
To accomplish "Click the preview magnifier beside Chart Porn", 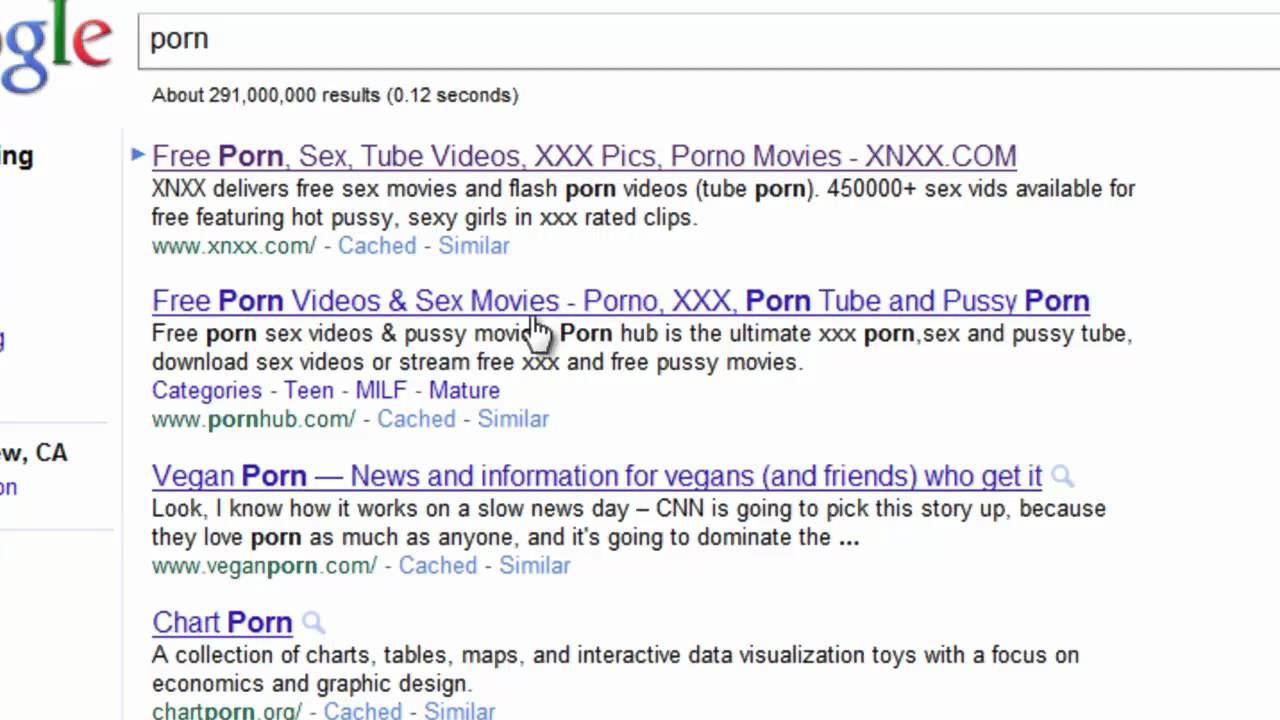I will pyautogui.click(x=313, y=623).
